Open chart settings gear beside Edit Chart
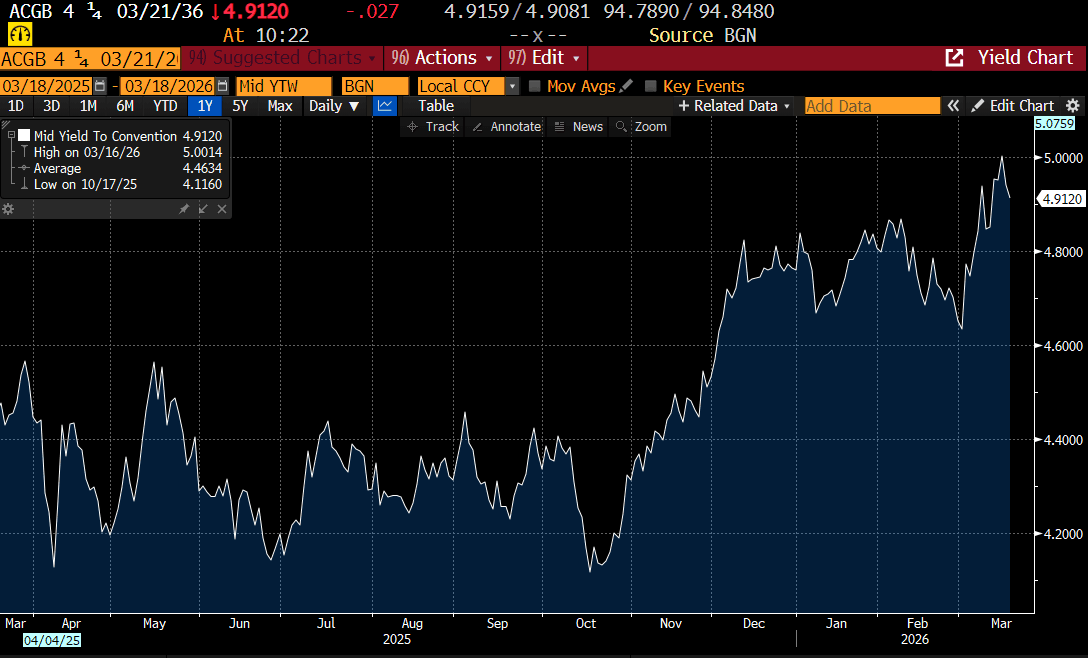This screenshot has height=658, width=1088. [1073, 106]
